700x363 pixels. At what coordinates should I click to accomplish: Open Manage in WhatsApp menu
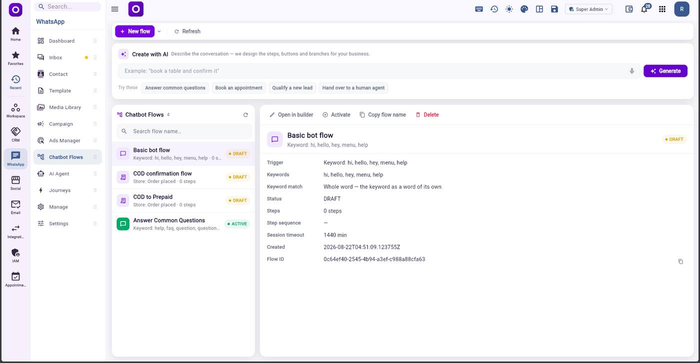click(x=67, y=207)
